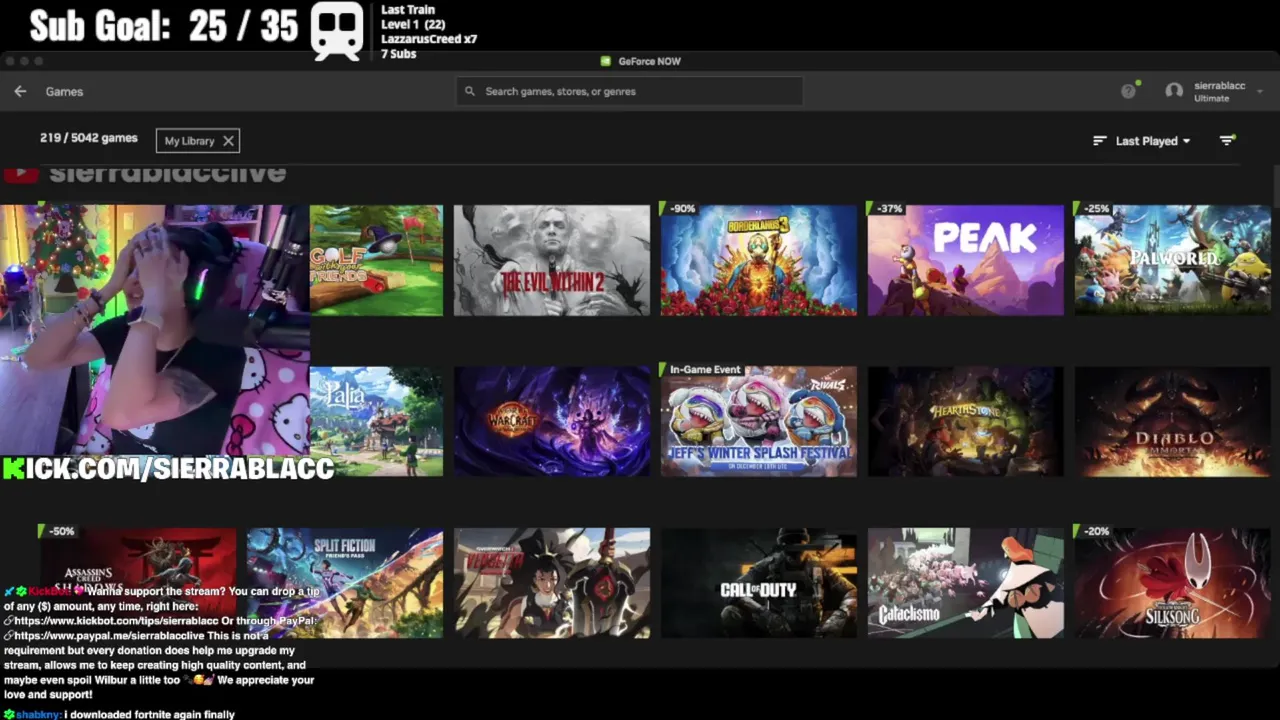Open the Overwatch game tile
This screenshot has width=1280, height=720.
pyautogui.click(x=552, y=583)
